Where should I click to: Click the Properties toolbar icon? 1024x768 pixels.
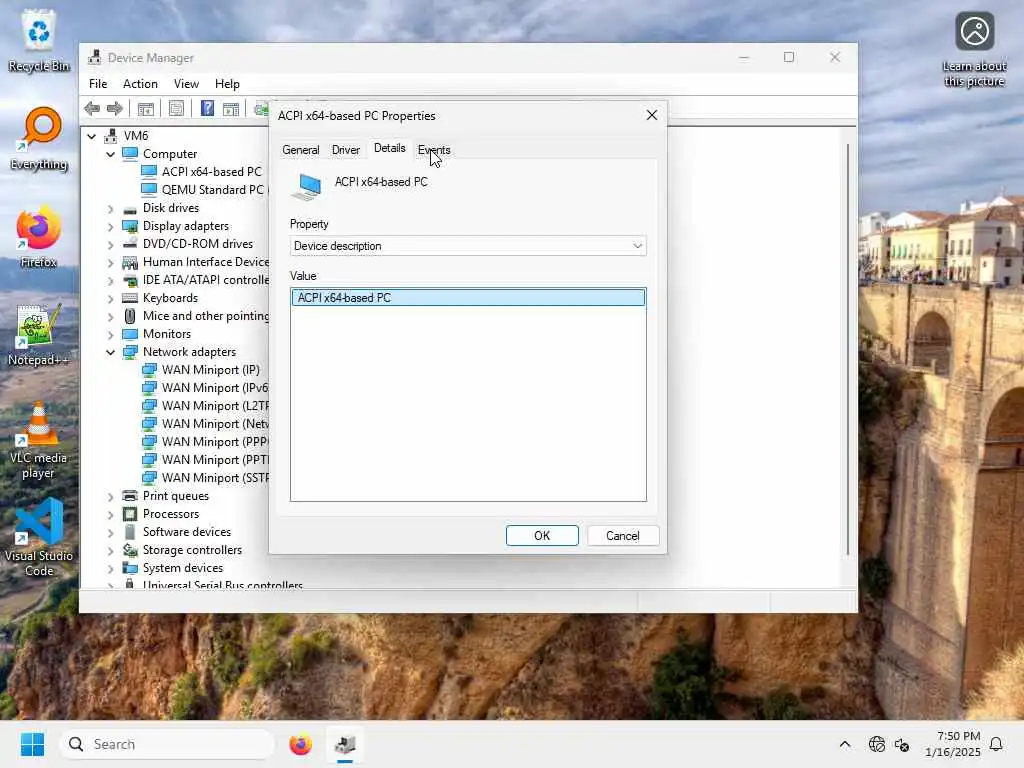point(176,108)
